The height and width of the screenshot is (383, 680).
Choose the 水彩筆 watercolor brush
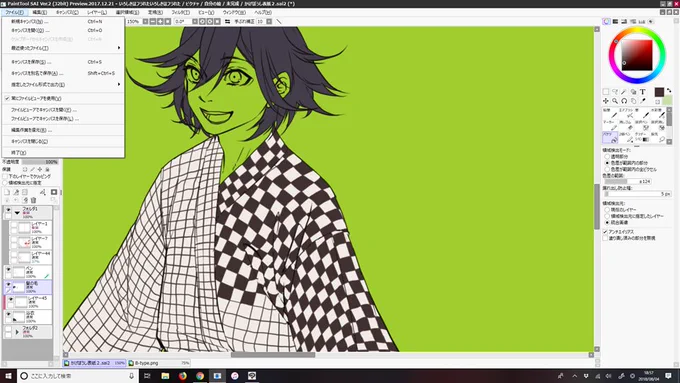[x=658, y=113]
